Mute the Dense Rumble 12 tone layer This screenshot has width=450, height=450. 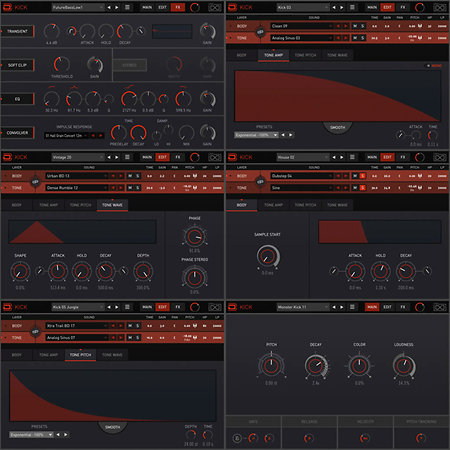[130, 188]
